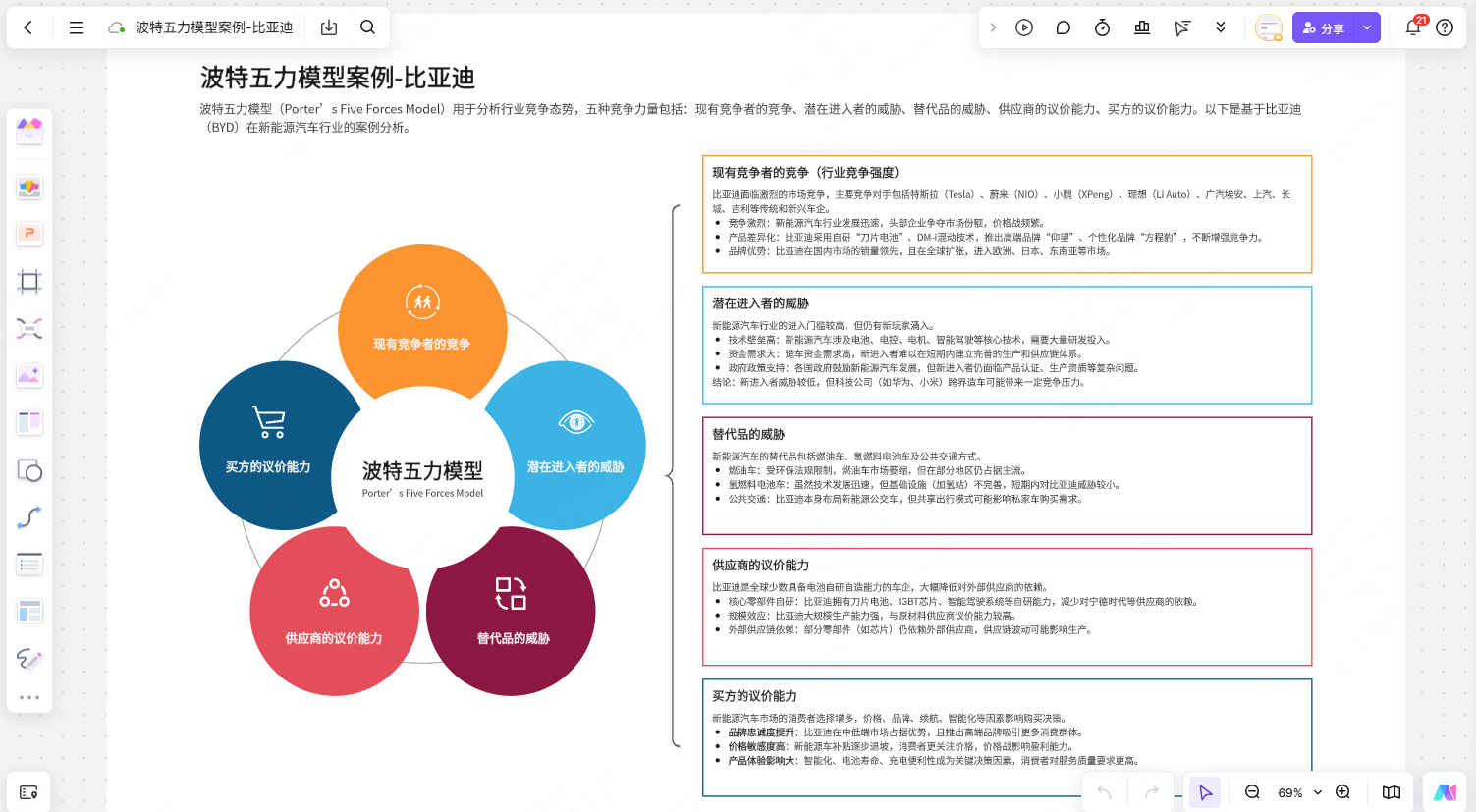
Task: Click Porter's Five Forces Model subtitle in center
Action: click(422, 493)
